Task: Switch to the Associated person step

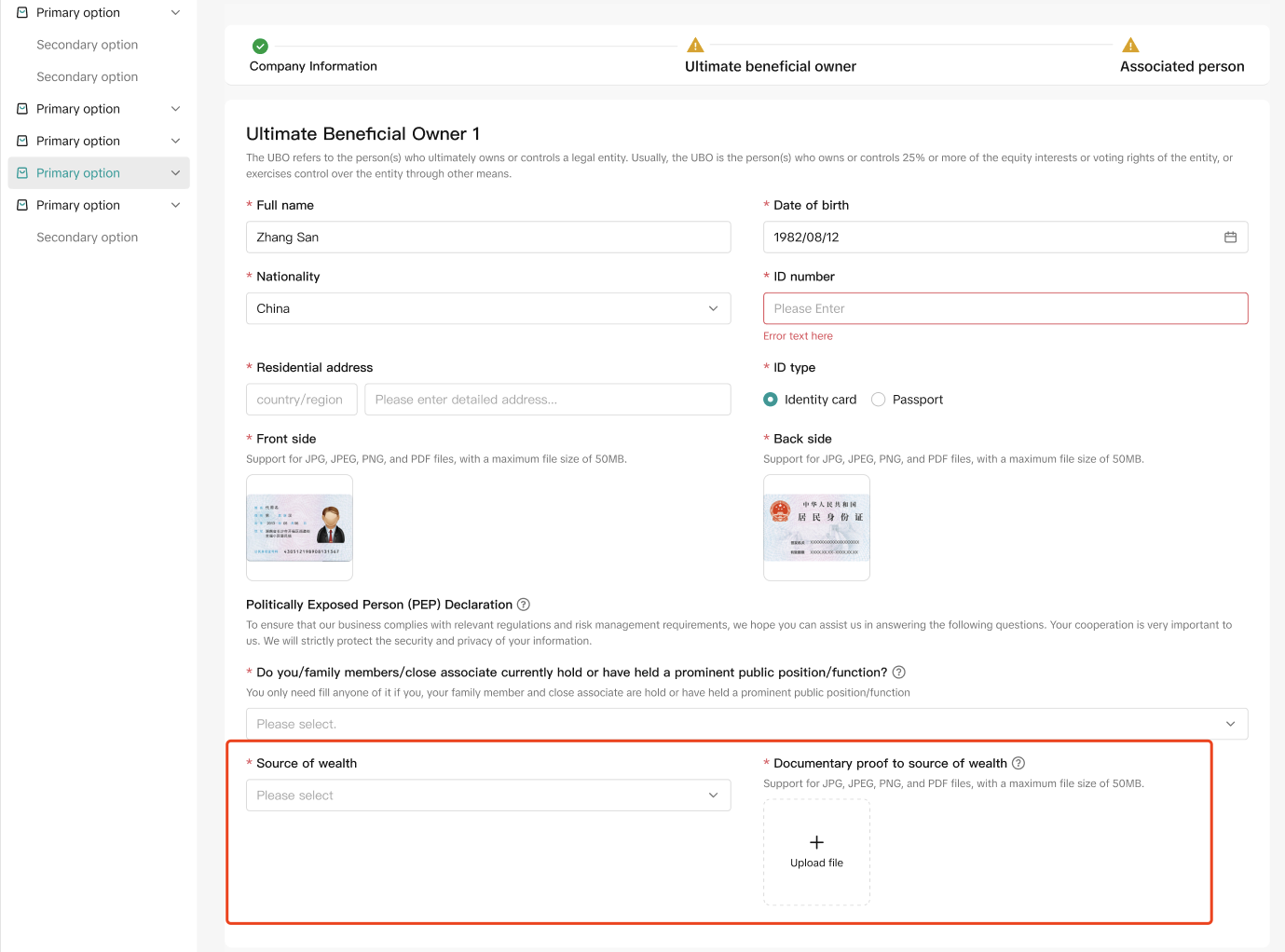Action: (x=1182, y=66)
